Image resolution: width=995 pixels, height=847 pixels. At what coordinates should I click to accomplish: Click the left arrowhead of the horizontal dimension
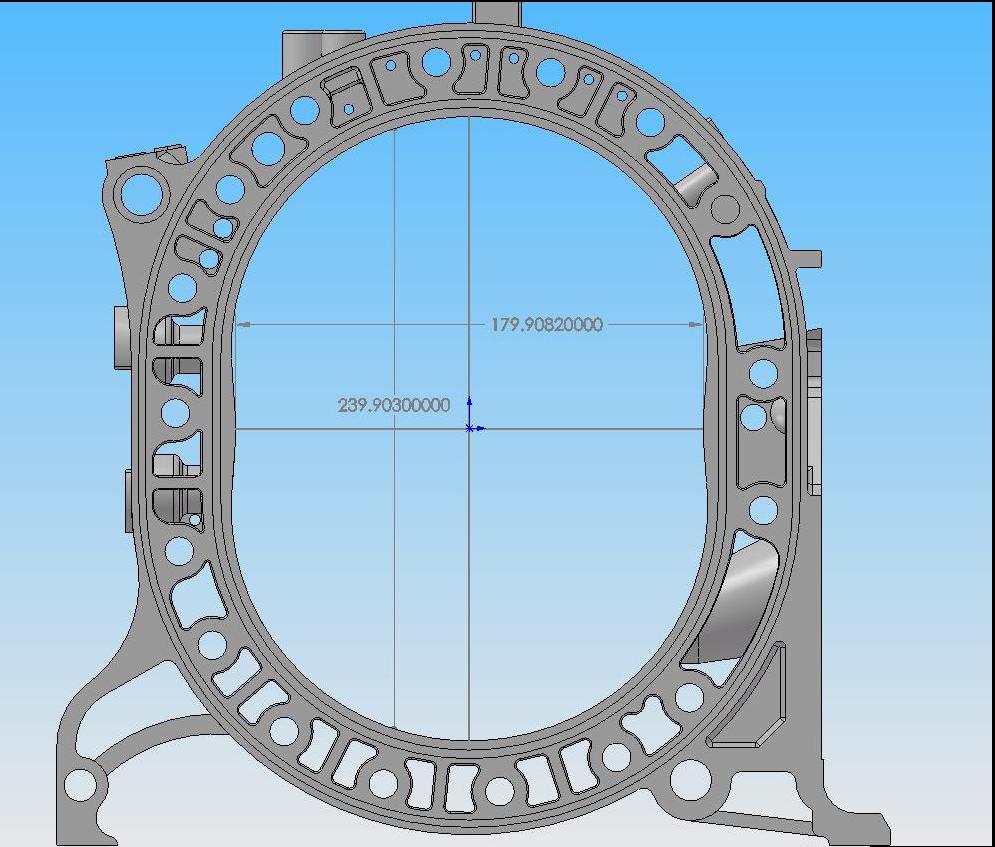(242, 324)
